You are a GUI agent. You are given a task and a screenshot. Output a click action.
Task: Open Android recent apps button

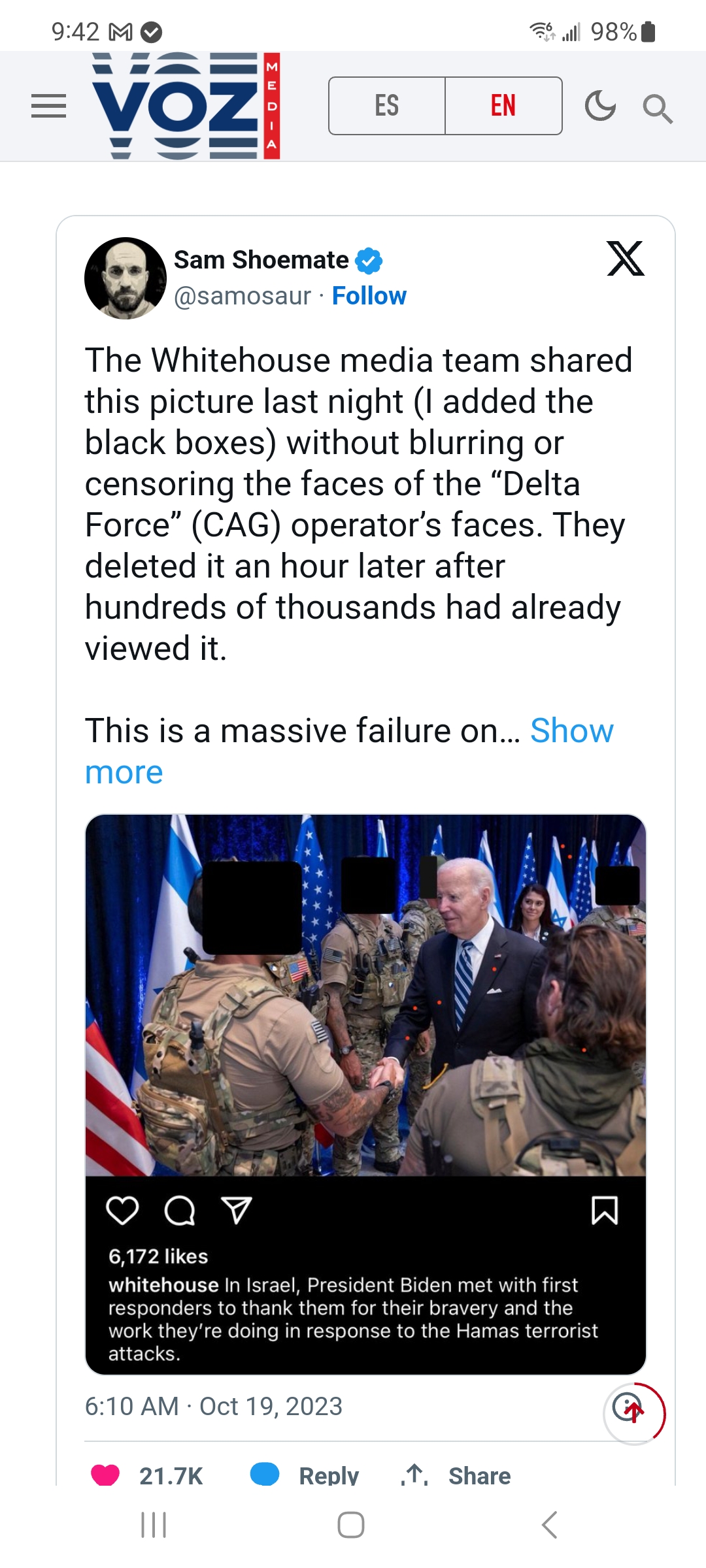coord(154,1525)
